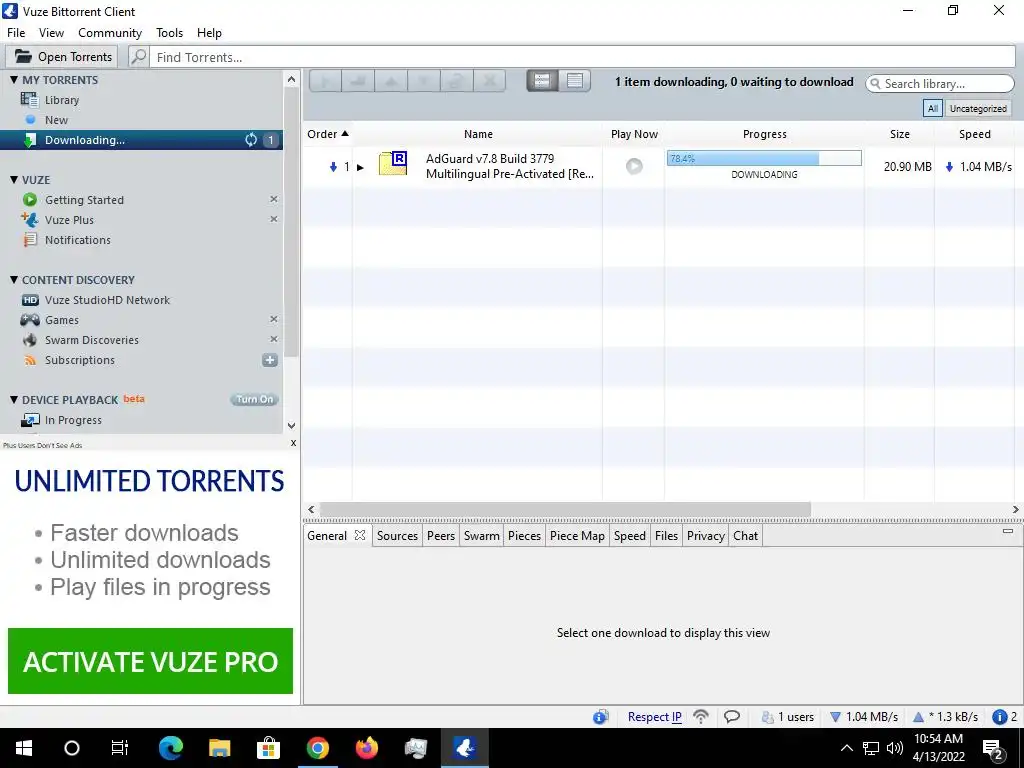Collapse the DEVICE PLAYBACK section
This screenshot has width=1024, height=768.
click(14, 399)
